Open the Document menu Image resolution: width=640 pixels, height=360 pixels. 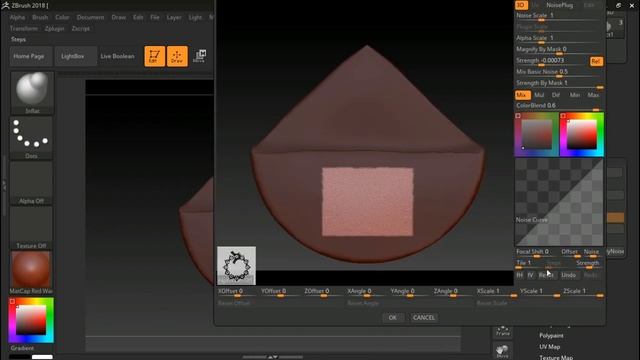pyautogui.click(x=90, y=18)
